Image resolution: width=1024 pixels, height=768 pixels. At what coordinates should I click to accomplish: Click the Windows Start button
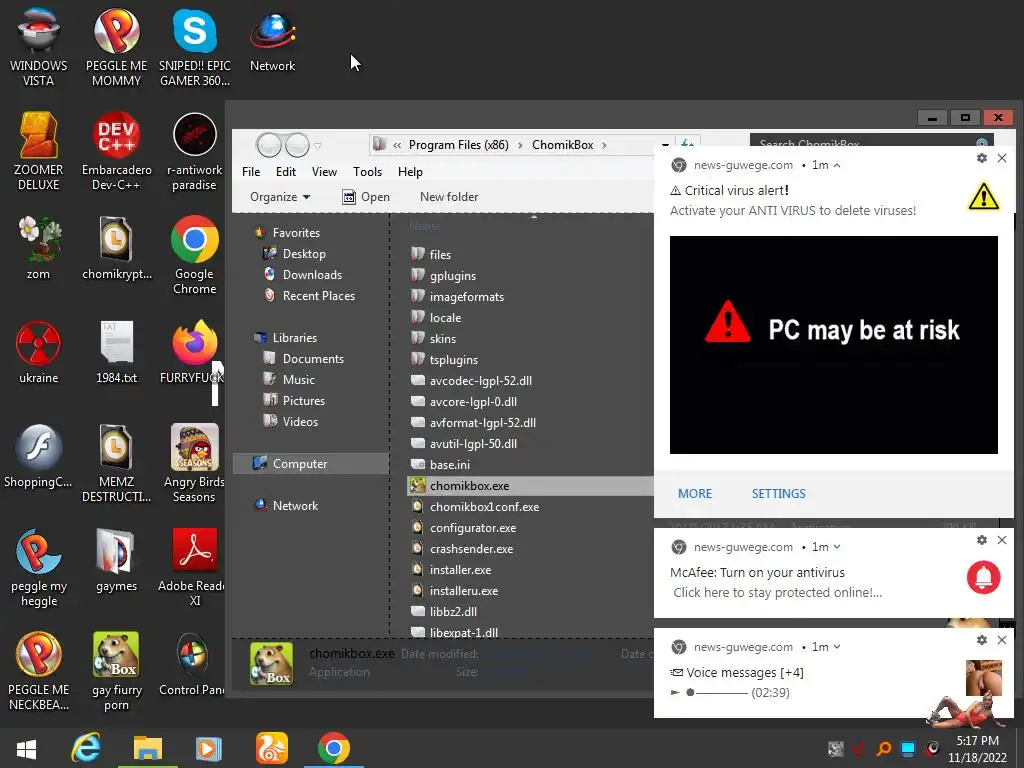click(26, 748)
